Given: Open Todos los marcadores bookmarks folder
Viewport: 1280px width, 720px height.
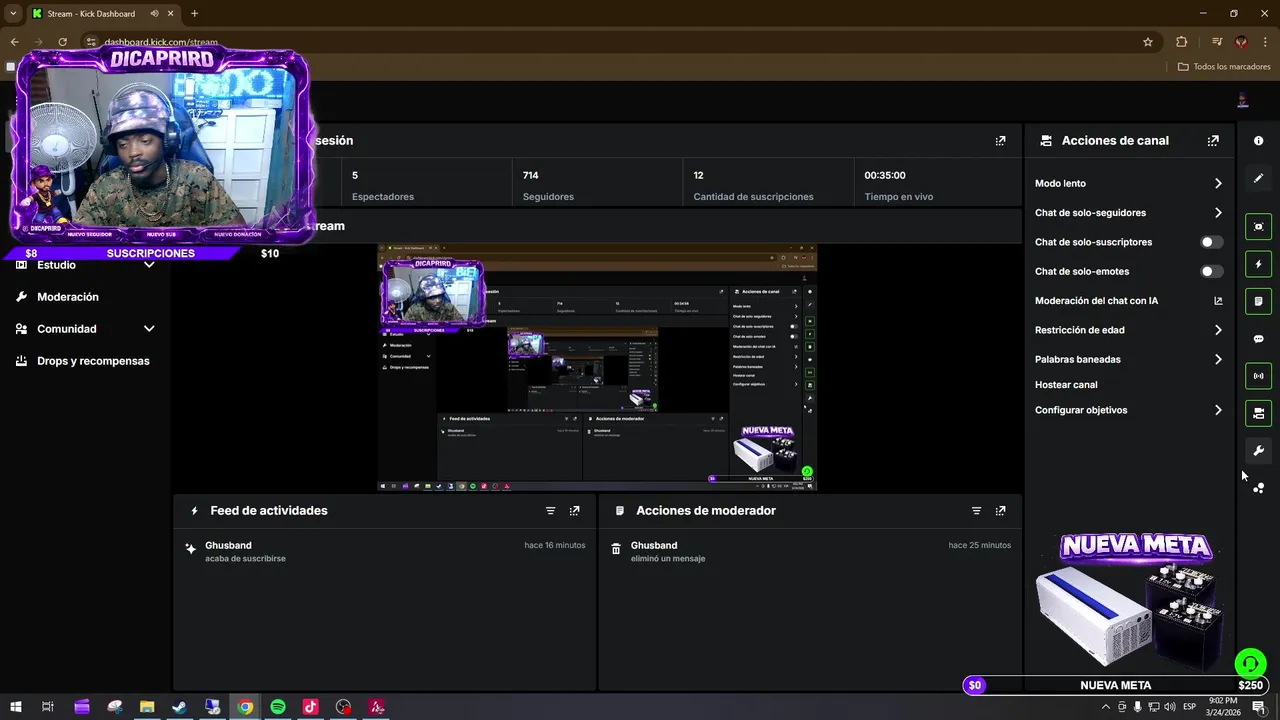Looking at the screenshot, I should (1224, 67).
